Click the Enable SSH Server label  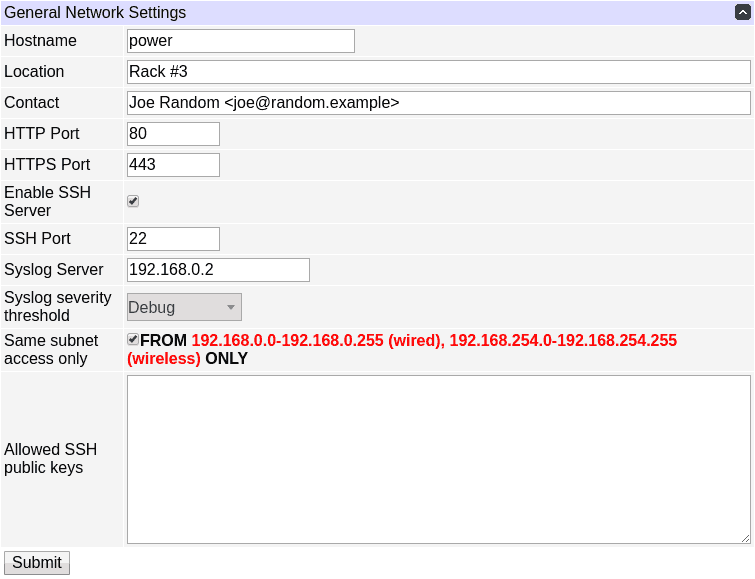point(47,201)
